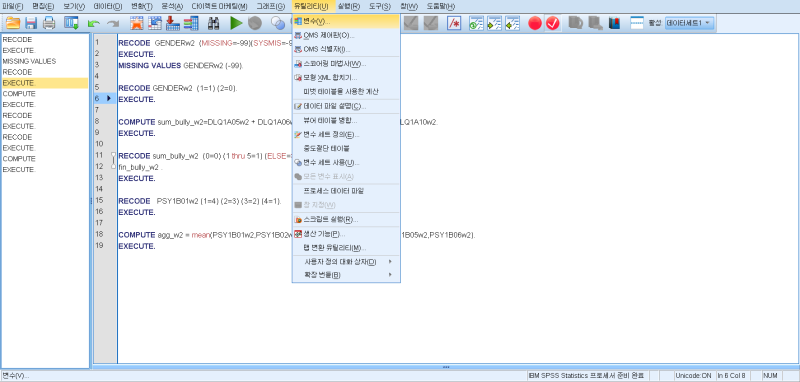Click COMPUTE sum_bully_w2 line in editor
This screenshot has width=800, height=382.
point(278,122)
